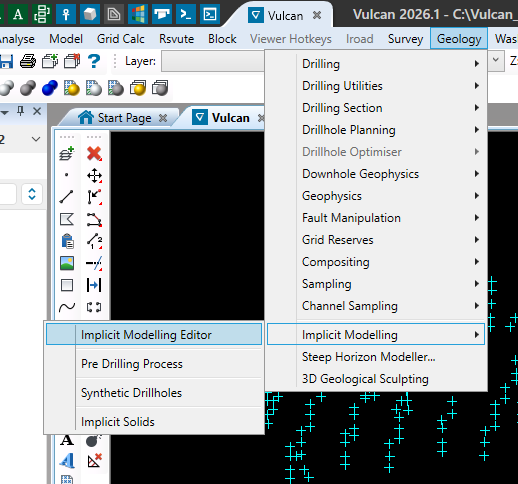Open the Block menu
Image resolution: width=518 pixels, height=484 pixels.
coord(222,39)
